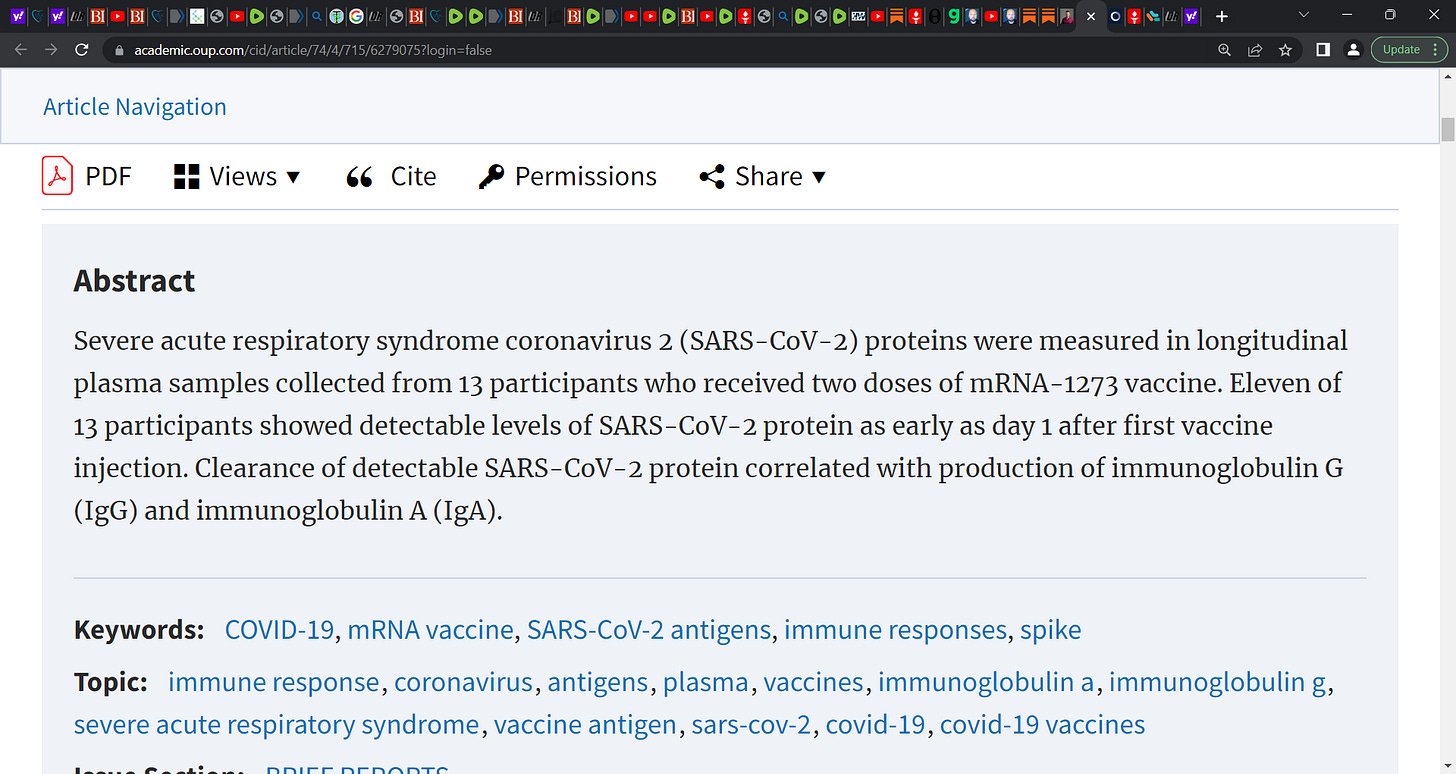The height and width of the screenshot is (774, 1456).
Task: Share this page using the address bar icon
Action: [x=1255, y=49]
